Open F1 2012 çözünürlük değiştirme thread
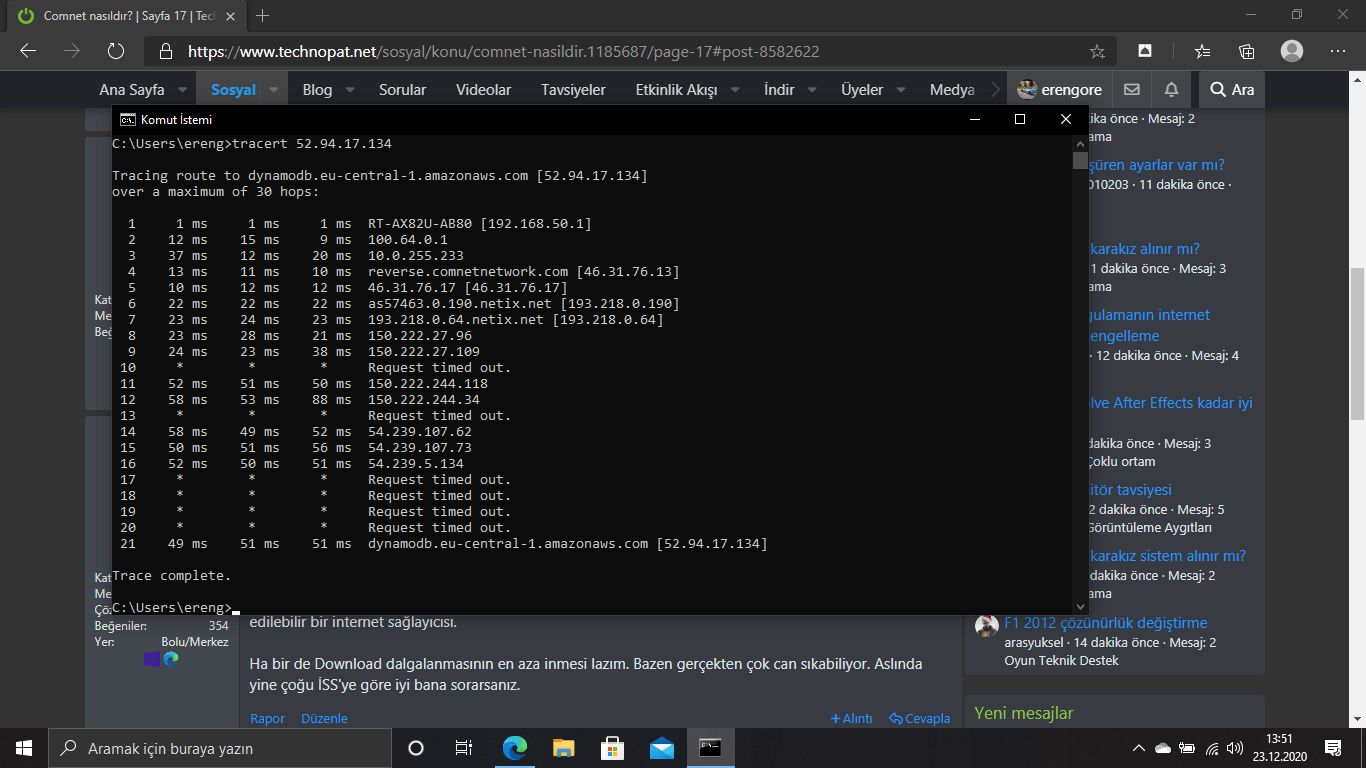The width and height of the screenshot is (1366, 768). (1105, 623)
